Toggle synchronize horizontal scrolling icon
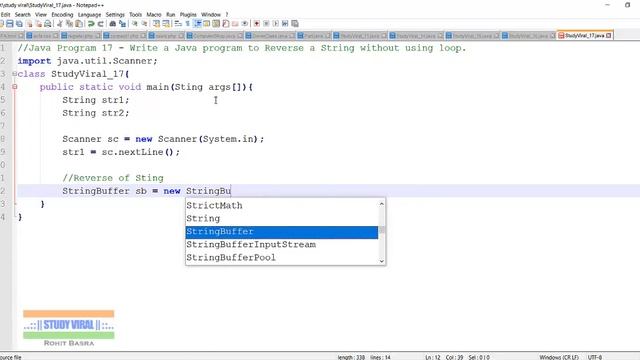Image resolution: width=640 pixels, height=360 pixels. pyautogui.click(x=166, y=24)
